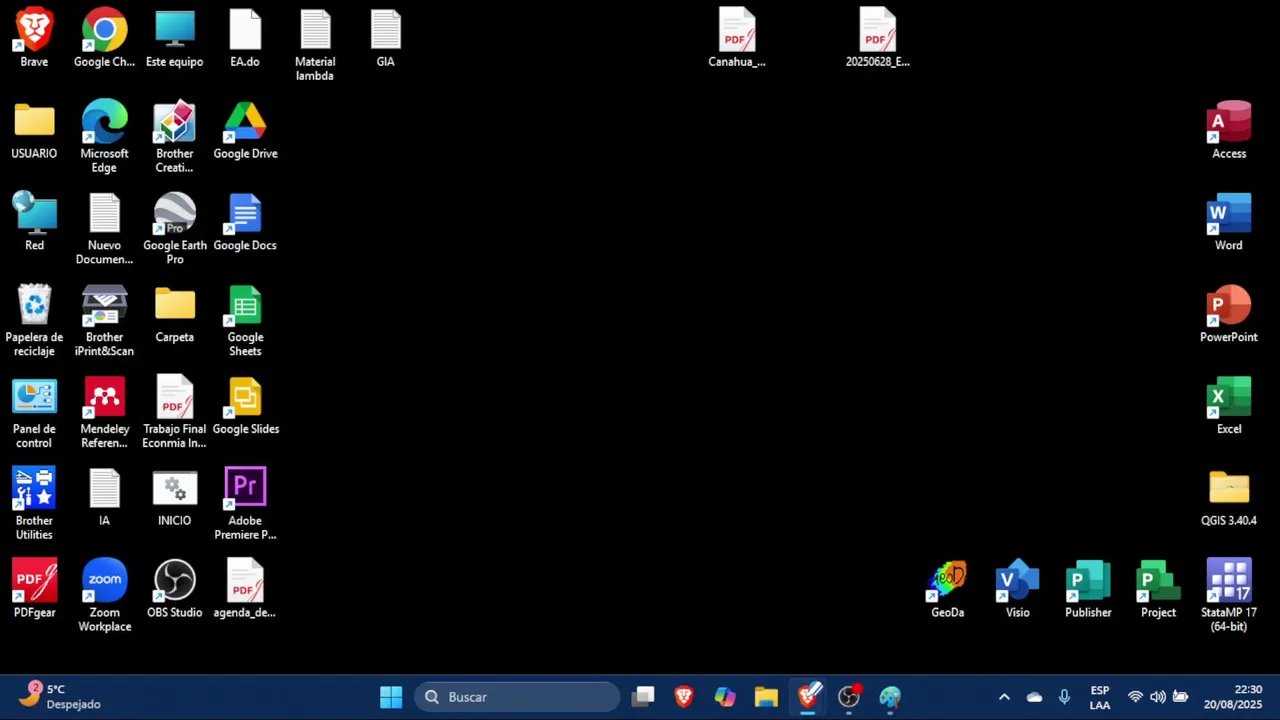This screenshot has width=1280, height=720.
Task: Select the GeoDa desktop shortcut
Action: click(x=948, y=589)
